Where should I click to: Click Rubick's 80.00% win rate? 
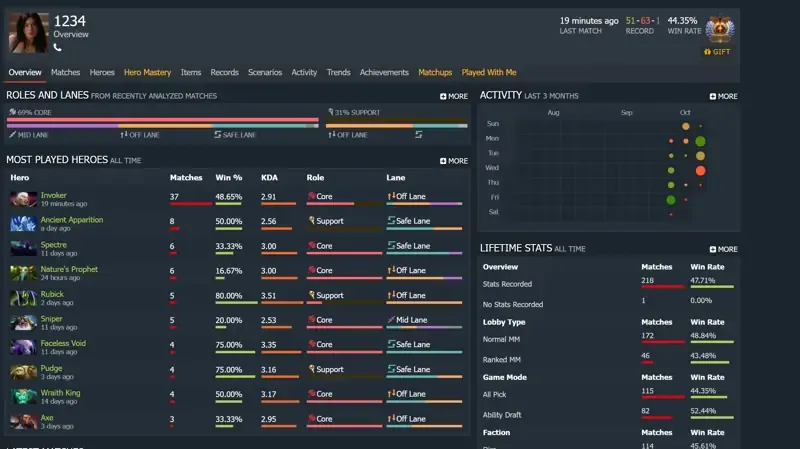click(x=229, y=295)
